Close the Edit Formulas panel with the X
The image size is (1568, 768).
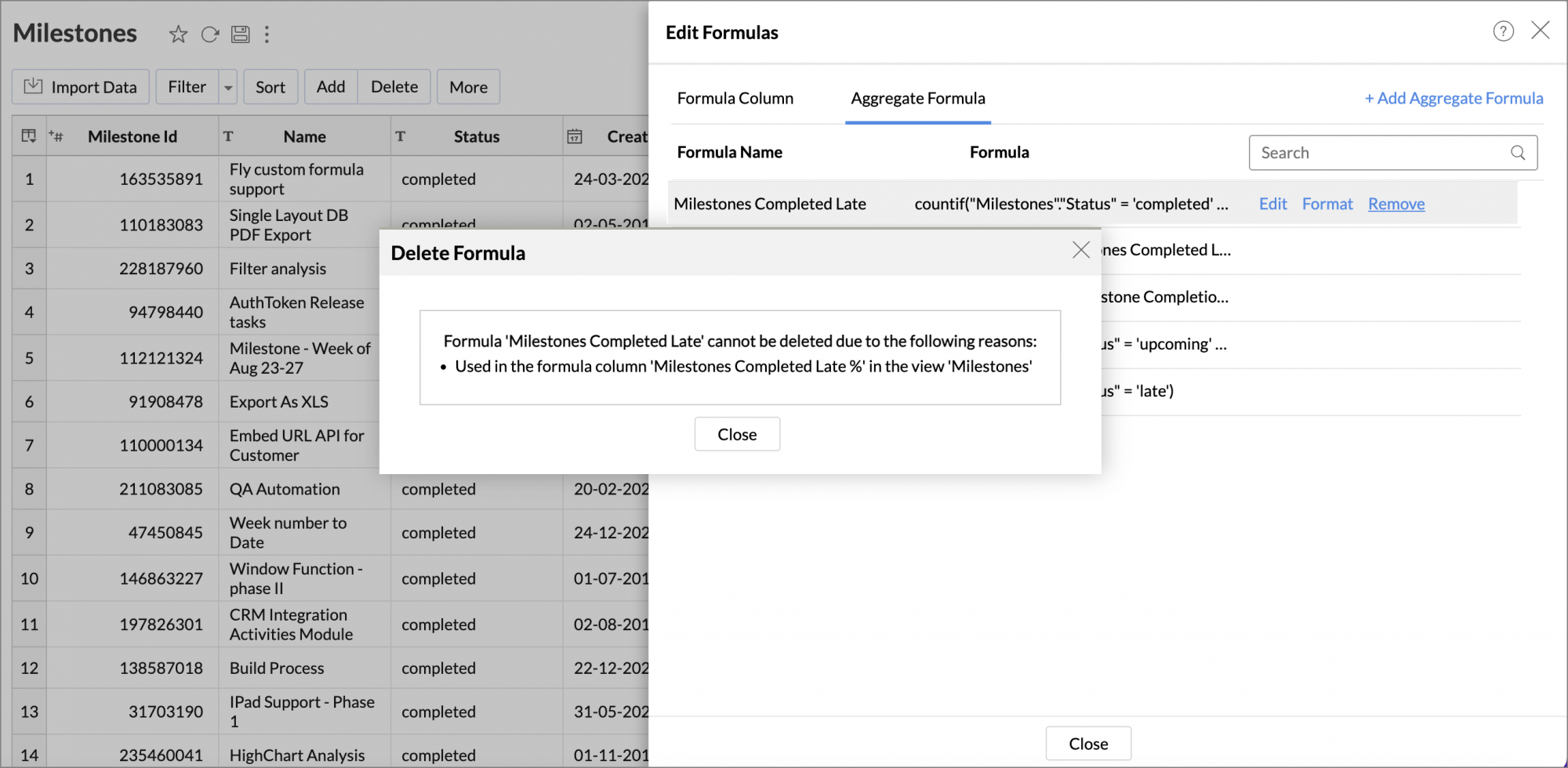[1540, 31]
